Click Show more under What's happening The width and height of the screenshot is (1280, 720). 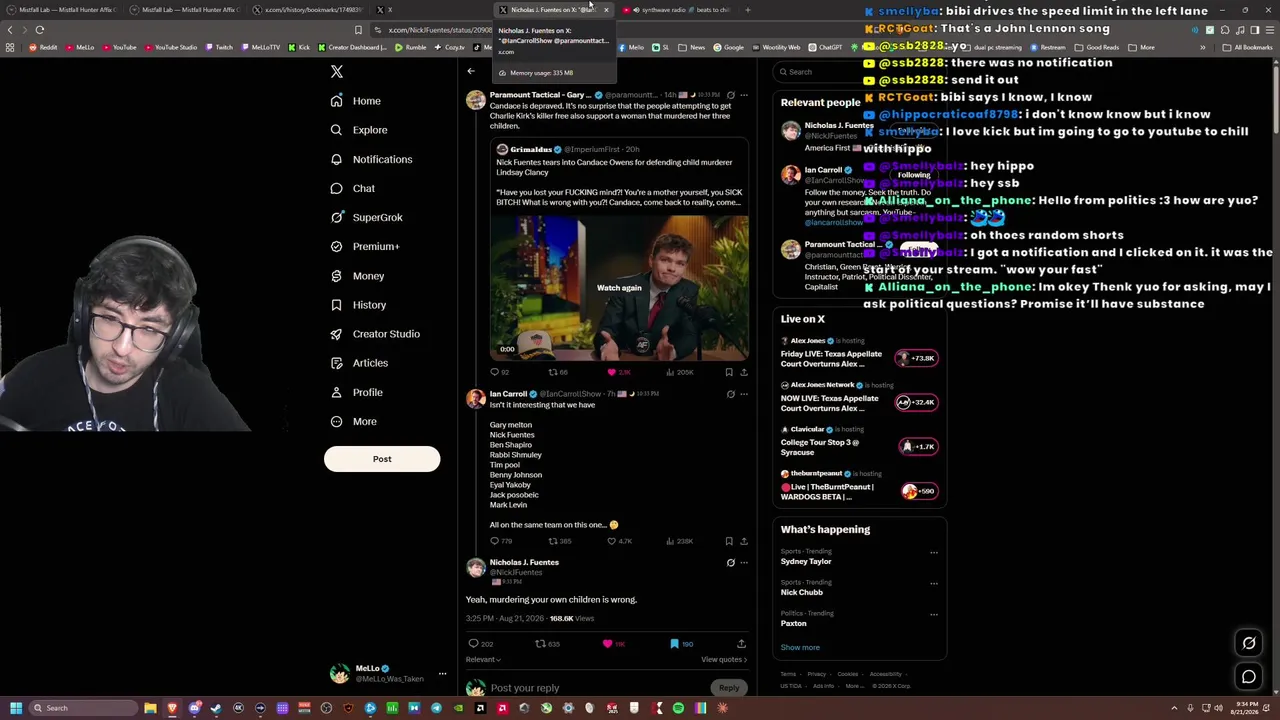[x=800, y=648]
